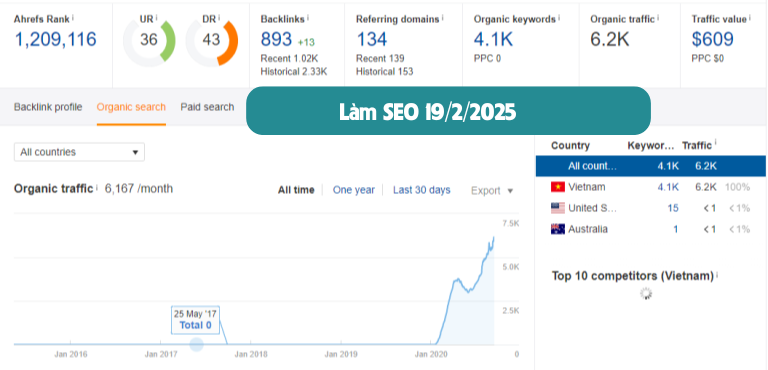The image size is (768, 370).
Task: Expand the Export menu
Action: [492, 191]
